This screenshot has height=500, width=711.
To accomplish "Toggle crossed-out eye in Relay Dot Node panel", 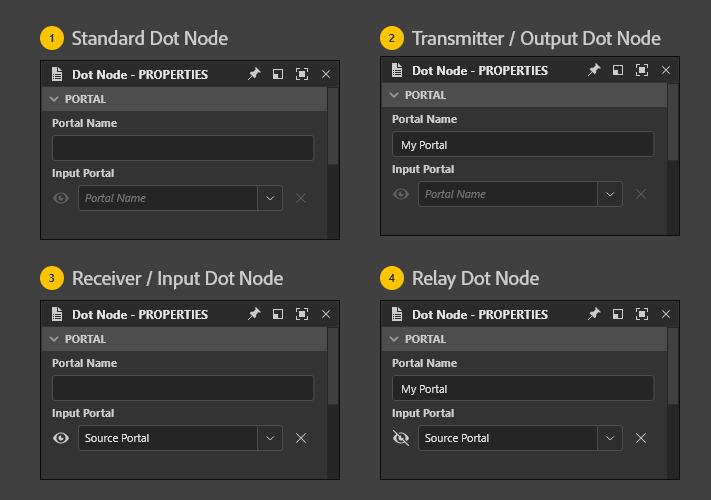I will point(401,438).
